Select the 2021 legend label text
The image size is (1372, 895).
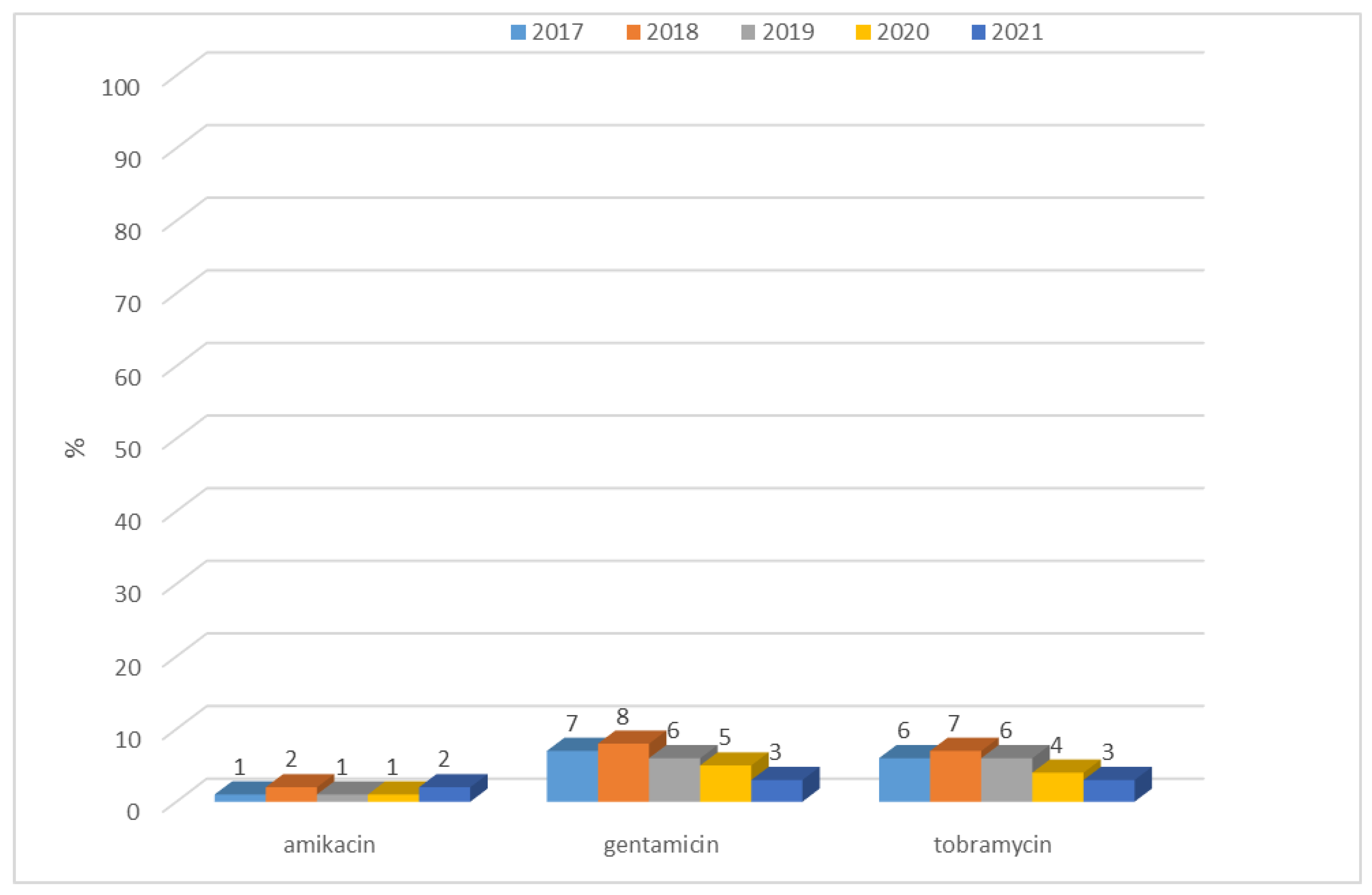1017,32
